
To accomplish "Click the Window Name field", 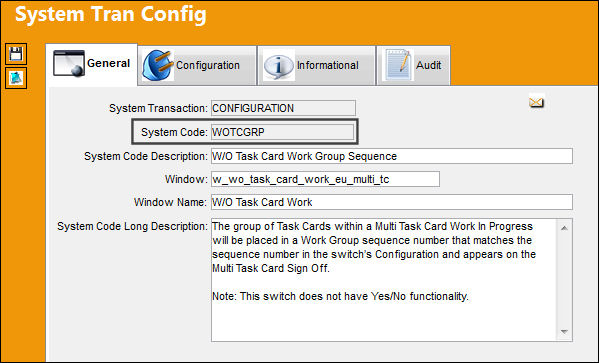I will [392, 202].
